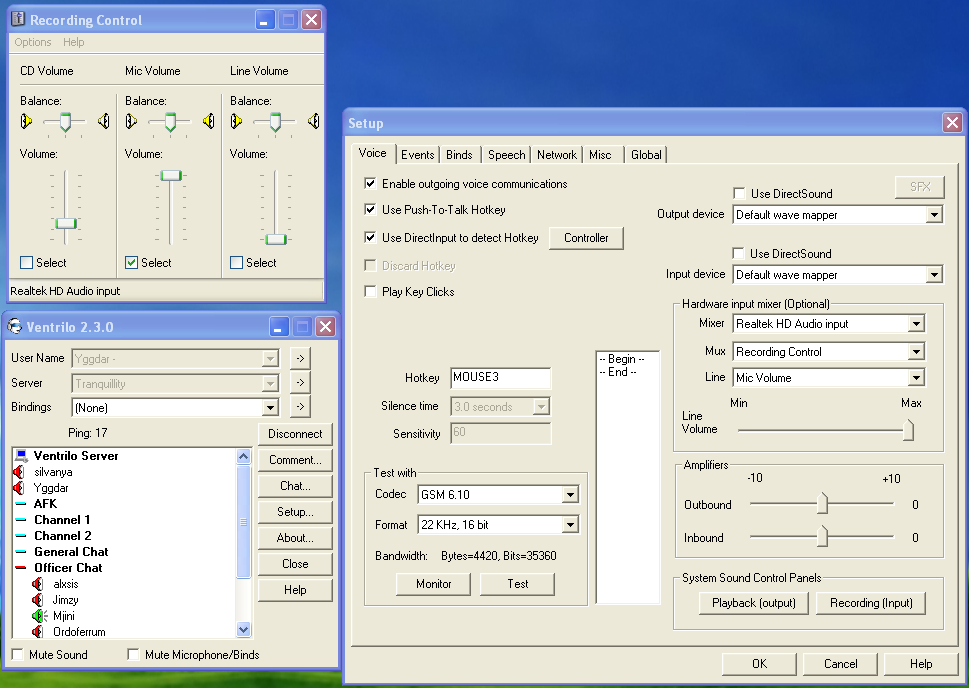Enable the Play Key Clicks checkbox
Image resolution: width=969 pixels, height=688 pixels.
click(x=370, y=292)
